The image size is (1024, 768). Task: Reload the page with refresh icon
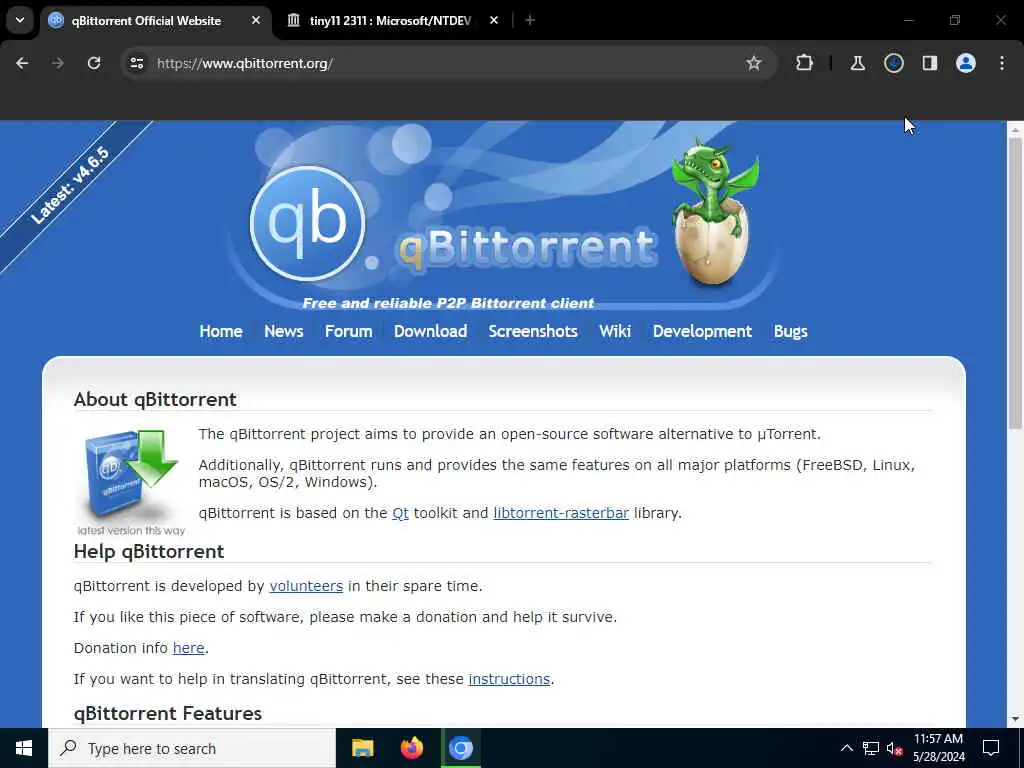click(x=94, y=63)
